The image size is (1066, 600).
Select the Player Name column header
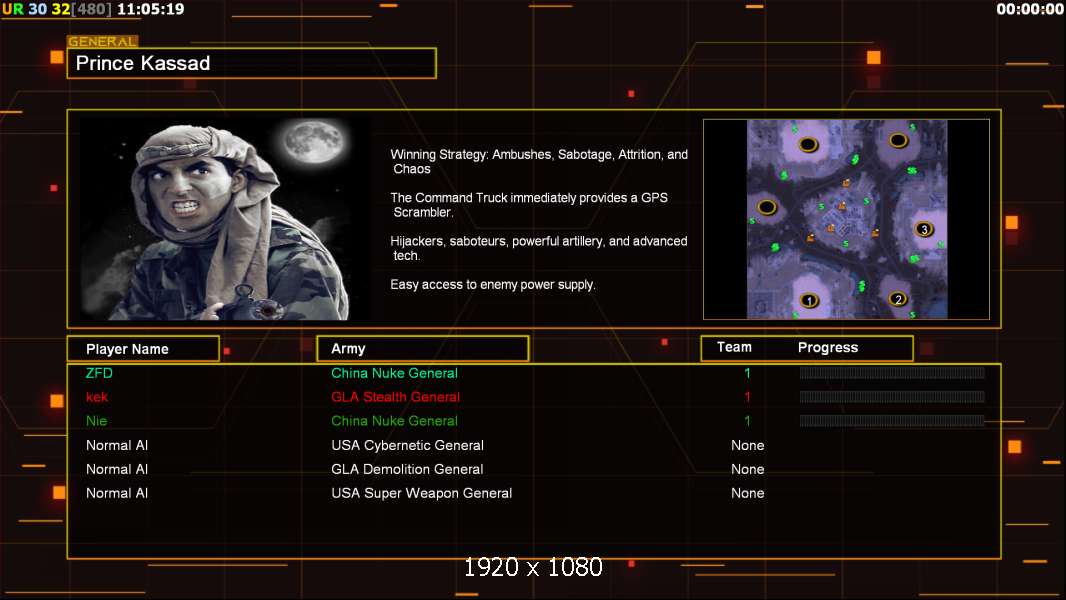point(143,349)
